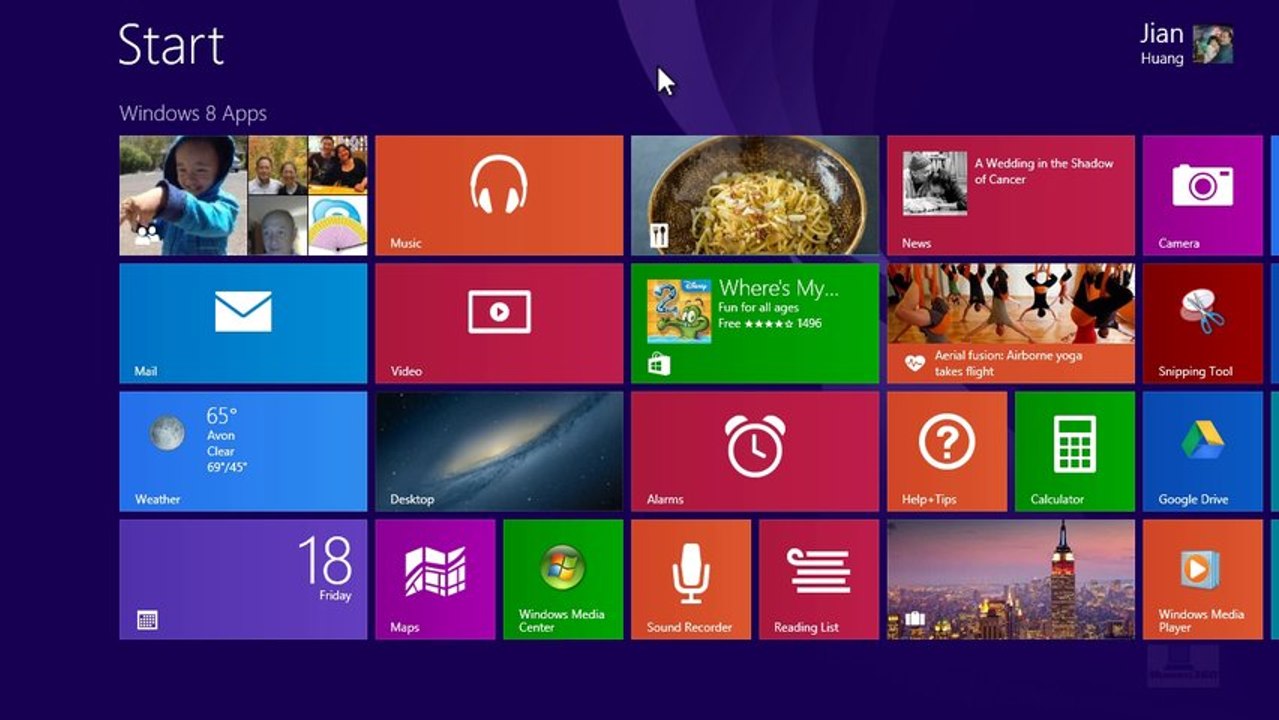Click the Windows 8 Apps group heading

pyautogui.click(x=193, y=113)
